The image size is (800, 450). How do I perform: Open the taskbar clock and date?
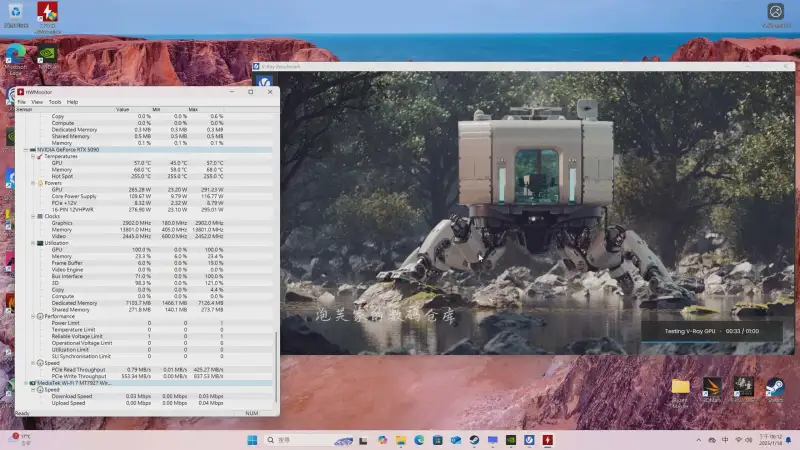coord(770,440)
